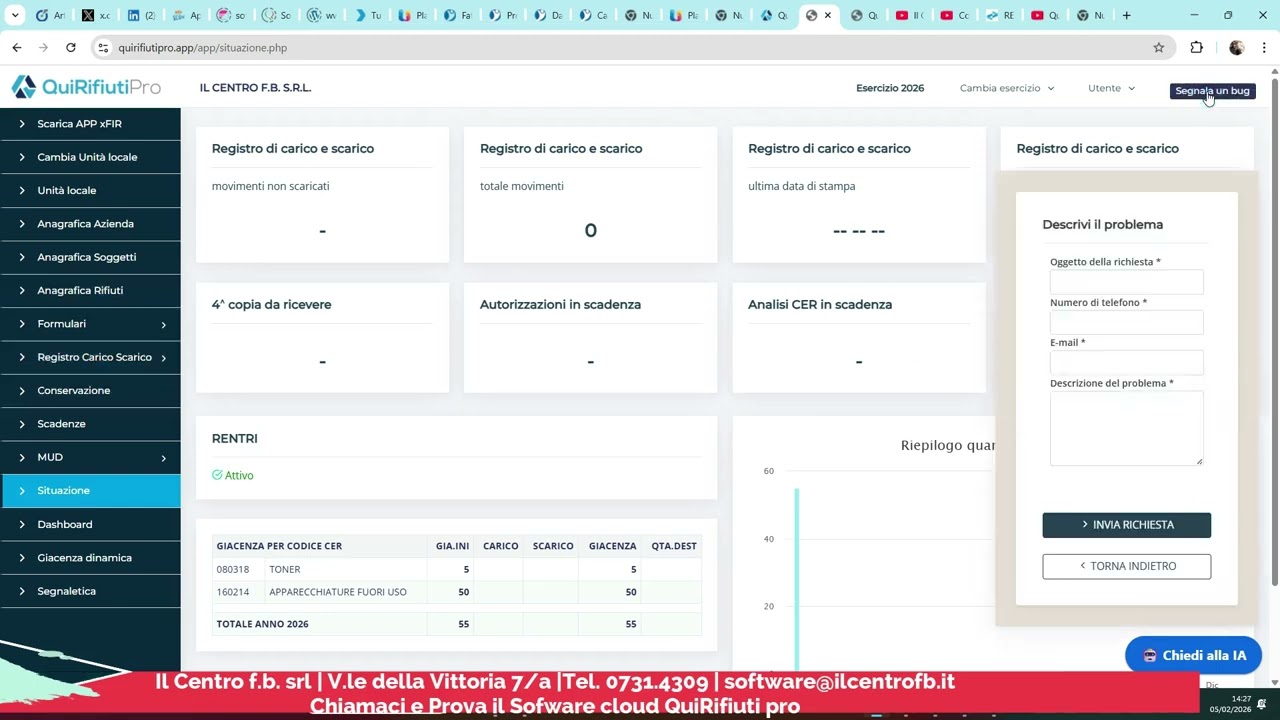
Task: Reload the current page
Action: (71, 47)
